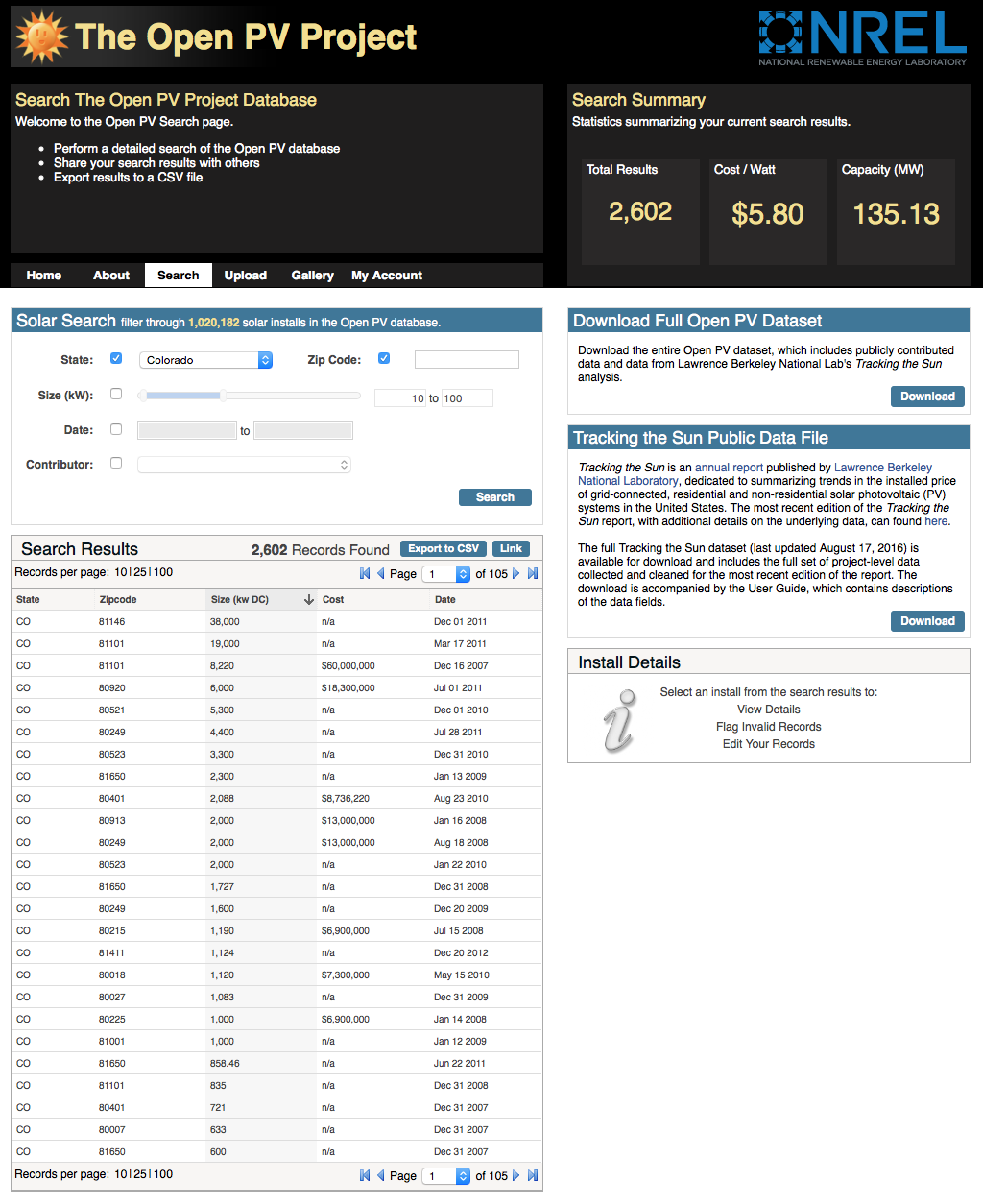Open the Upload nav tab
The height and width of the screenshot is (1204, 983).
click(x=246, y=276)
